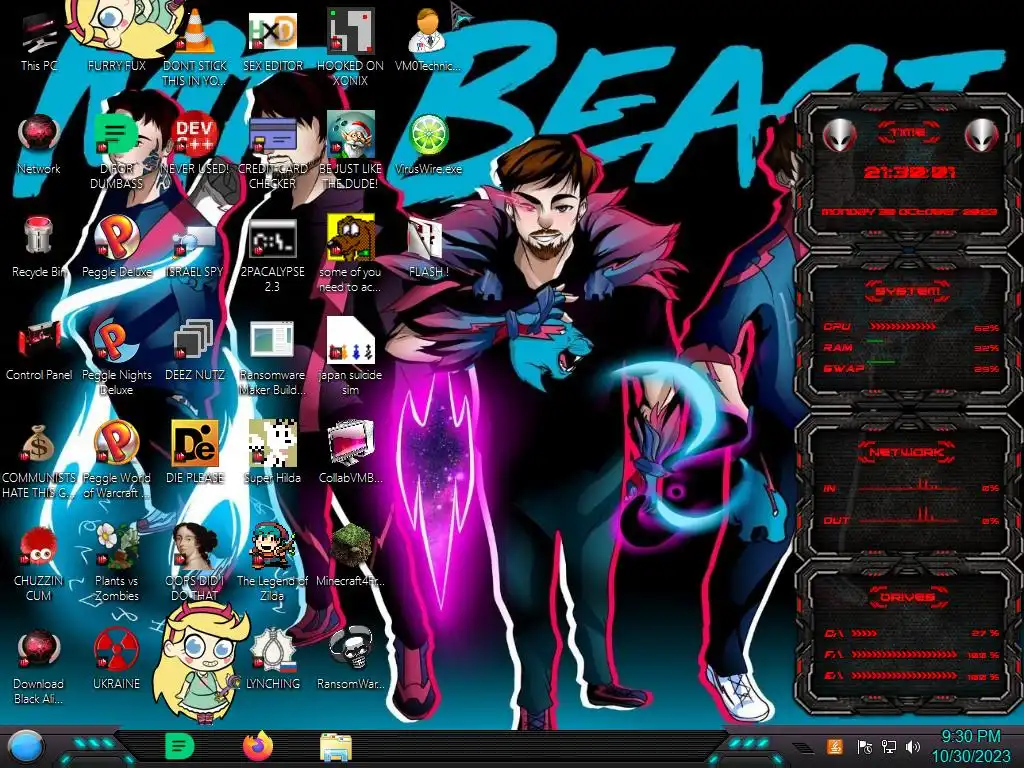Open the CollabVMB... monitor icon
This screenshot has height=768, width=1024.
pos(350,452)
